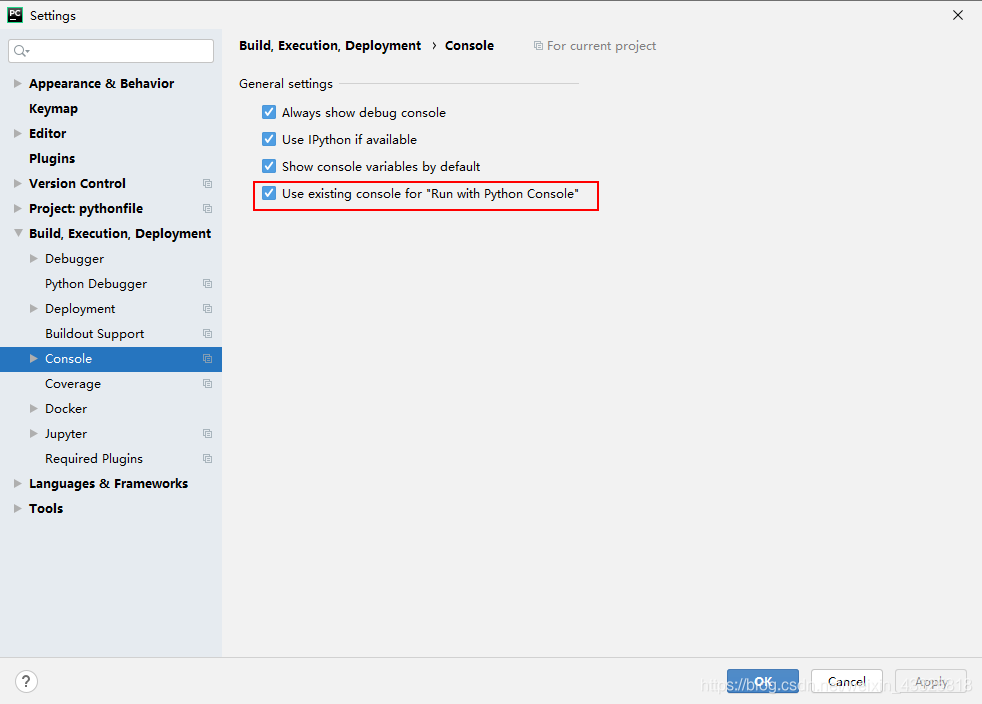
Task: Toggle the Use IPython if available checkbox
Action: click(269, 139)
